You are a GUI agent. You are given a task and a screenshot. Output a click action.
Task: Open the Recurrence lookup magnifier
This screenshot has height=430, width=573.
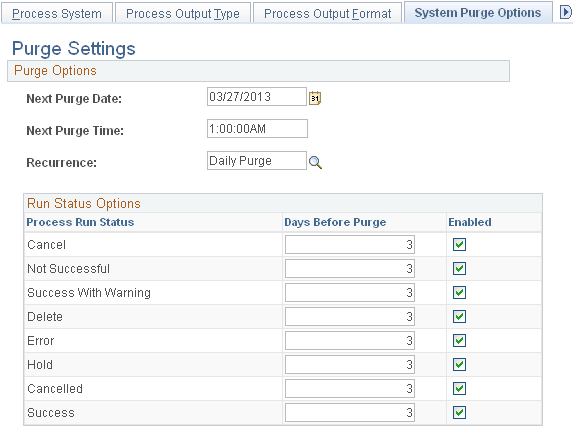click(x=315, y=162)
